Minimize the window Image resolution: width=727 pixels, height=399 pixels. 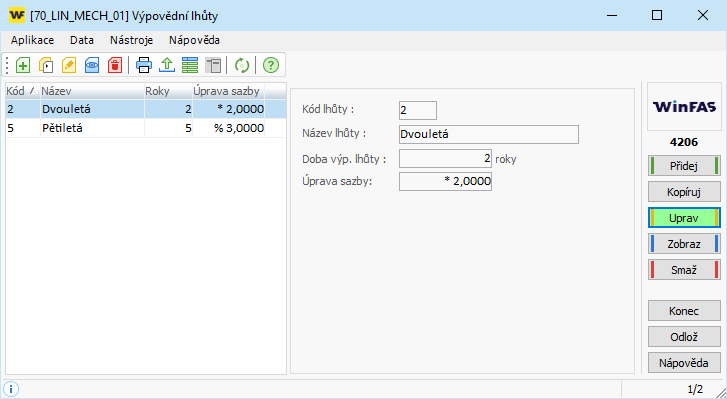coord(612,15)
